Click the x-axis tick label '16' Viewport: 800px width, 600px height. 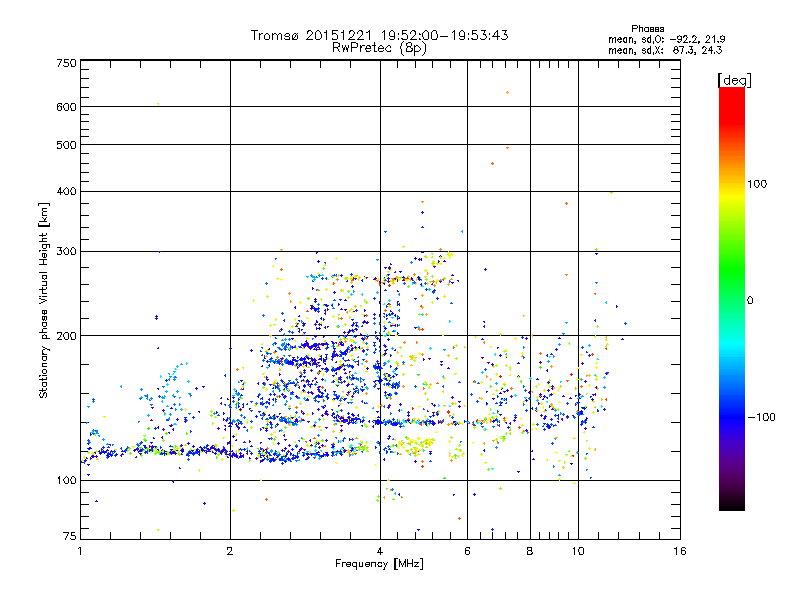coord(680,551)
